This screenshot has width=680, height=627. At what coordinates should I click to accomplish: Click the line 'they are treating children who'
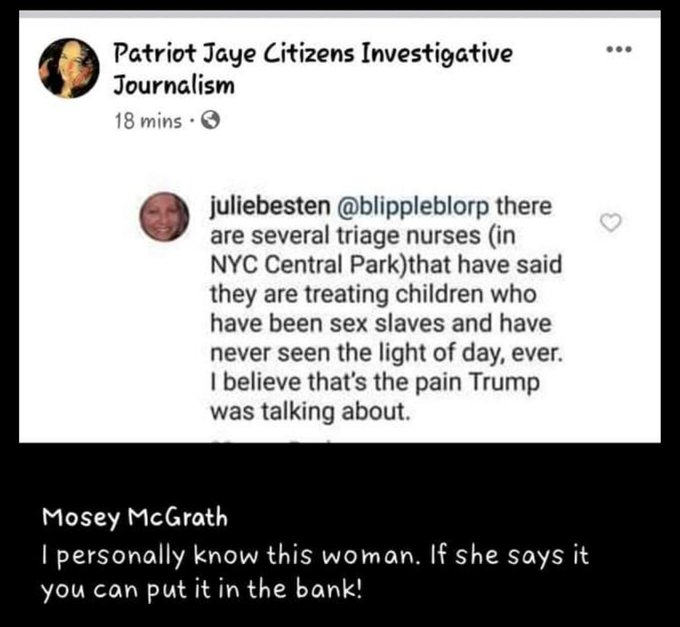[373, 294]
